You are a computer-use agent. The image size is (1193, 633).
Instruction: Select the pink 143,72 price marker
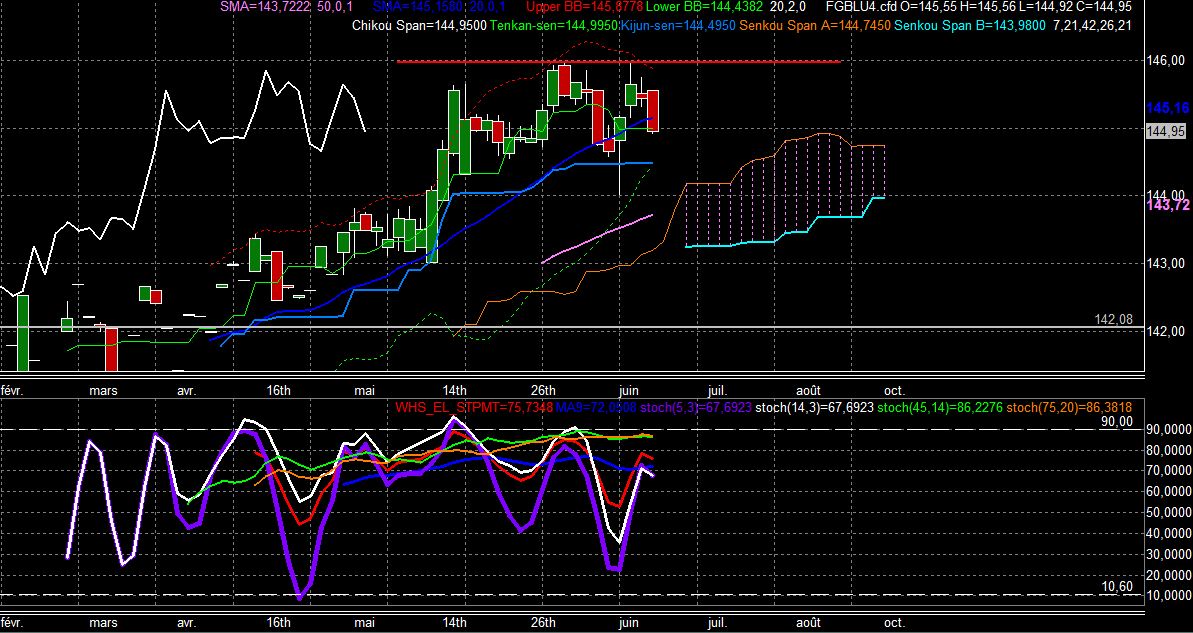[x=1167, y=206]
